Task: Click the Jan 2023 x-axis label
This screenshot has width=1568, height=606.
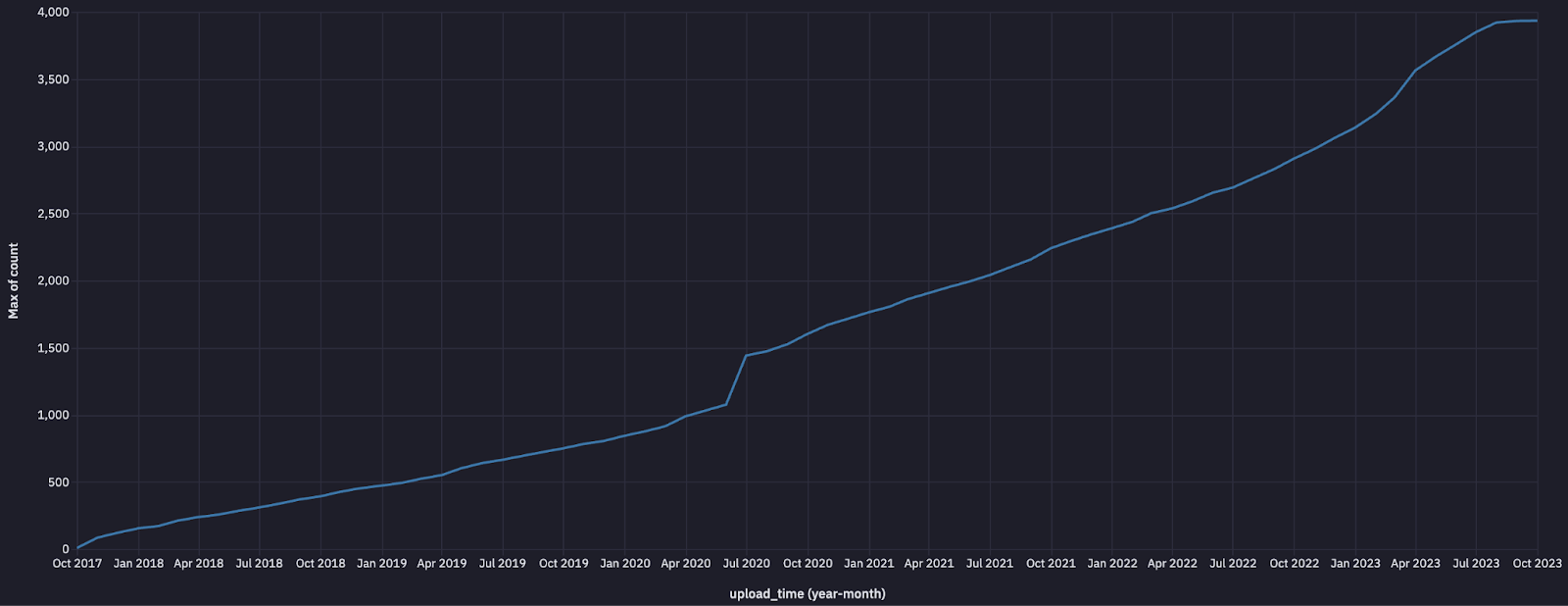Action: pyautogui.click(x=1354, y=564)
